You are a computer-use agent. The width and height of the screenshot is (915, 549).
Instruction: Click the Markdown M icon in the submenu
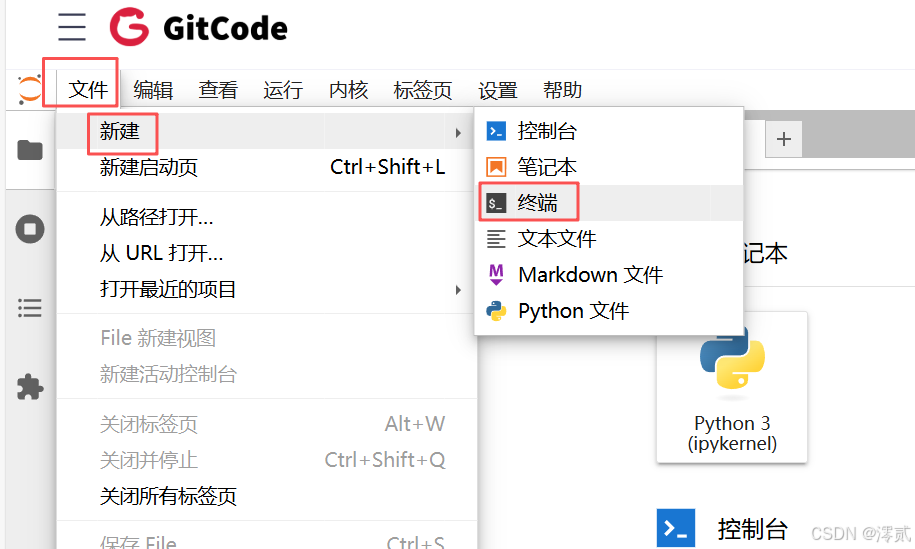[x=496, y=275]
